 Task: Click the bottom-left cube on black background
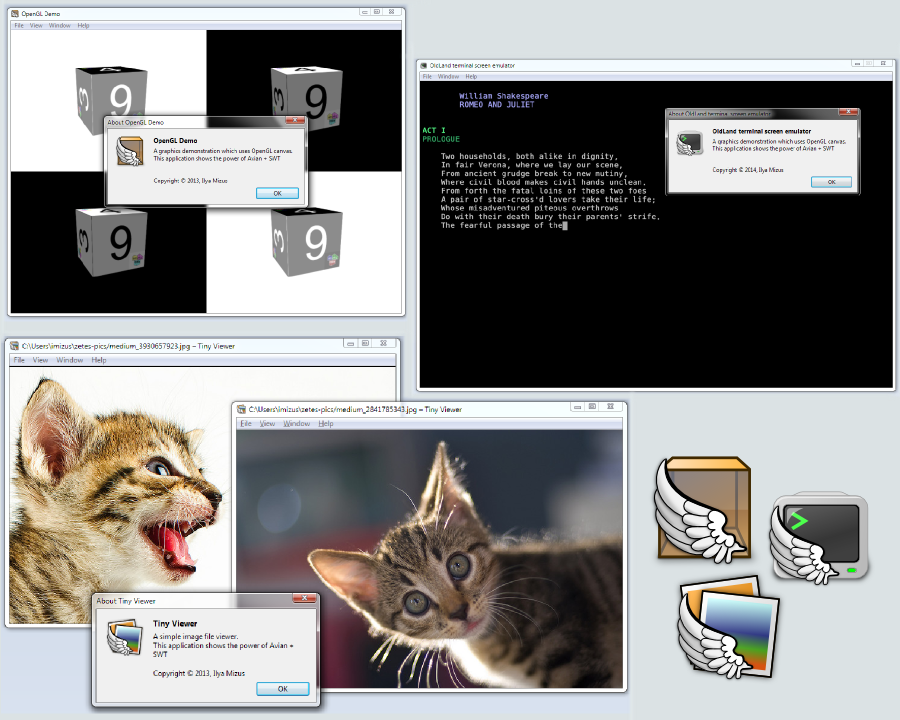111,242
